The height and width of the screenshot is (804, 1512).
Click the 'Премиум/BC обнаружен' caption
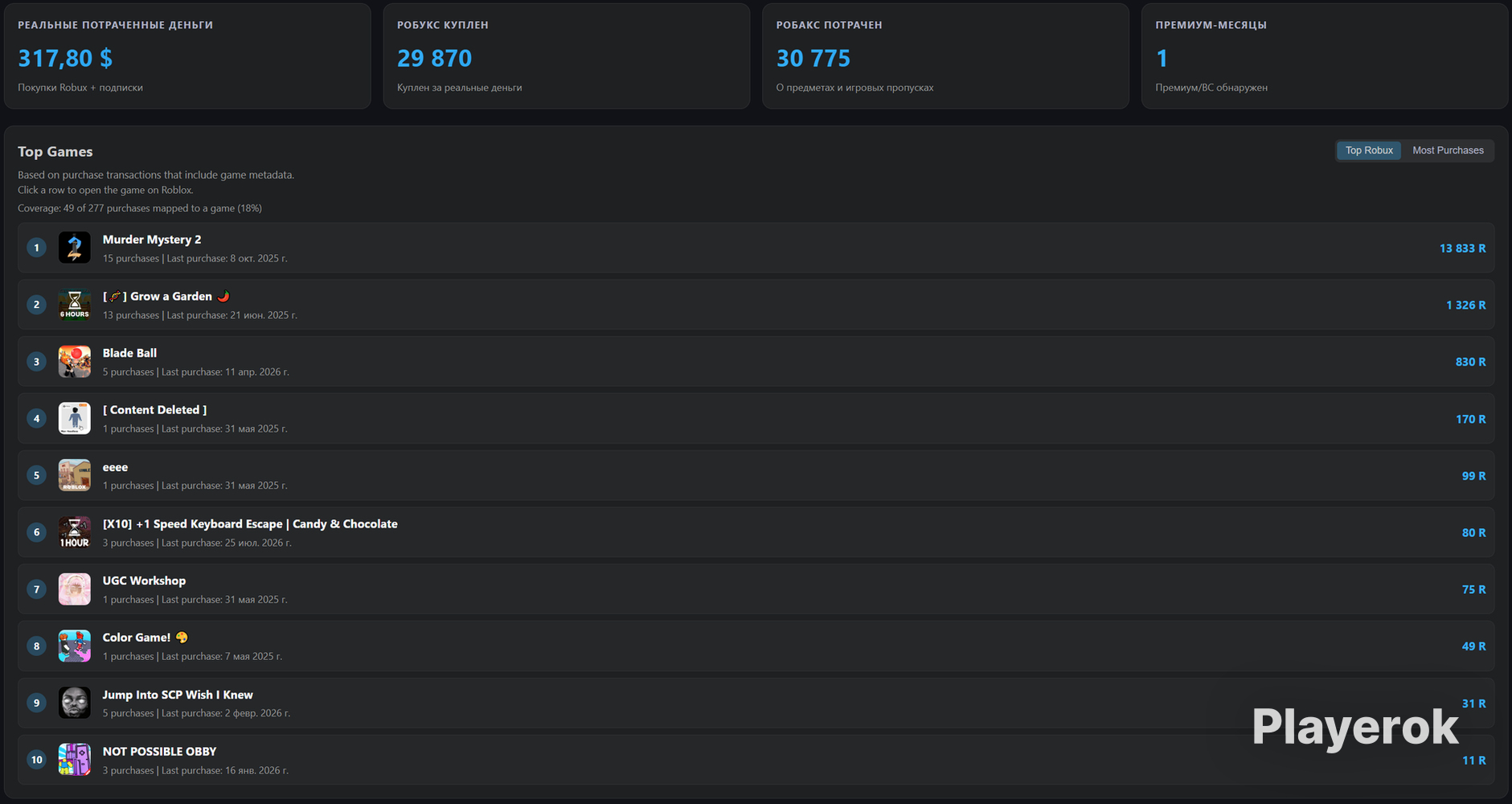1211,88
